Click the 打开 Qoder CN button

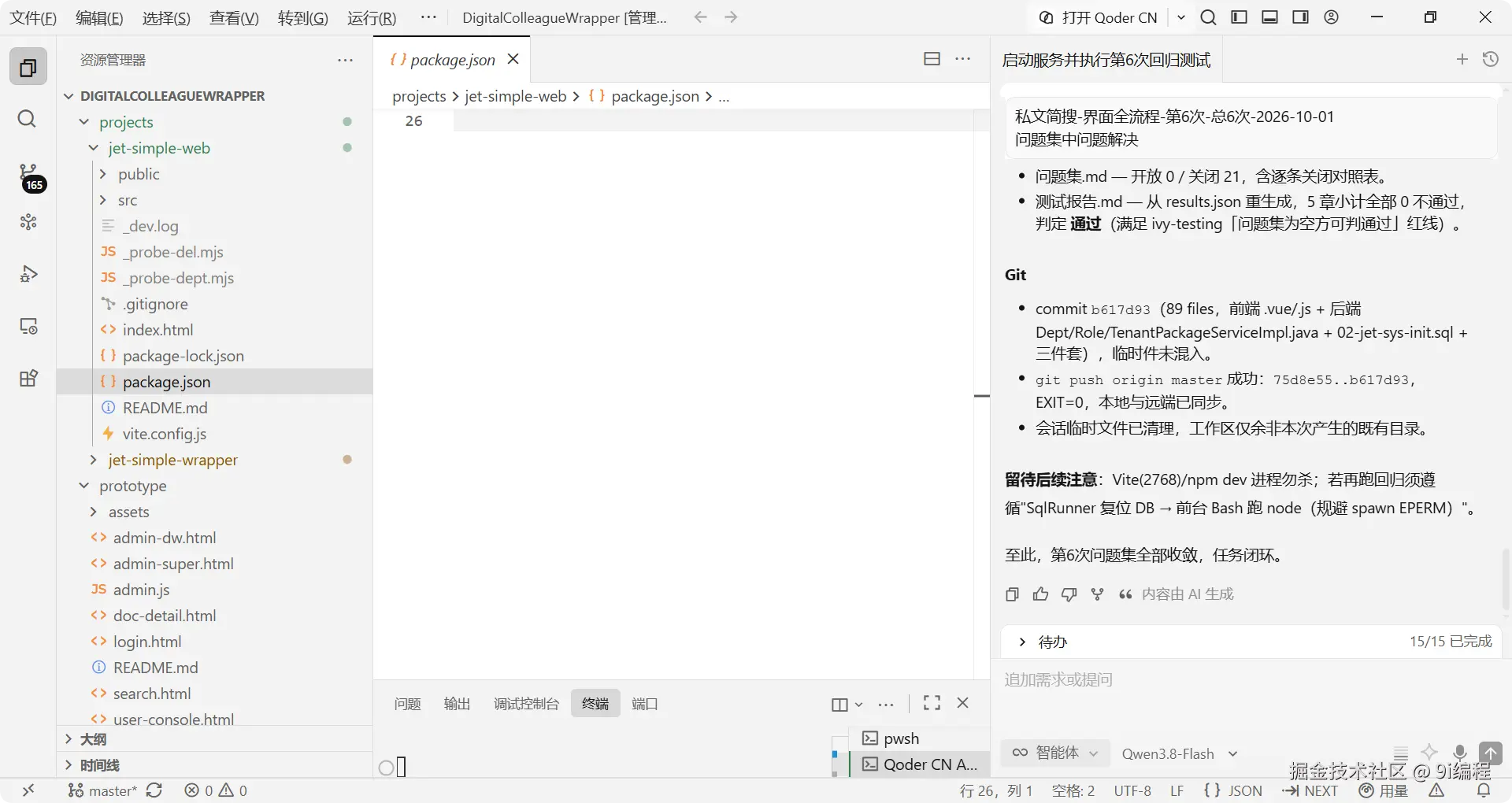point(1099,17)
